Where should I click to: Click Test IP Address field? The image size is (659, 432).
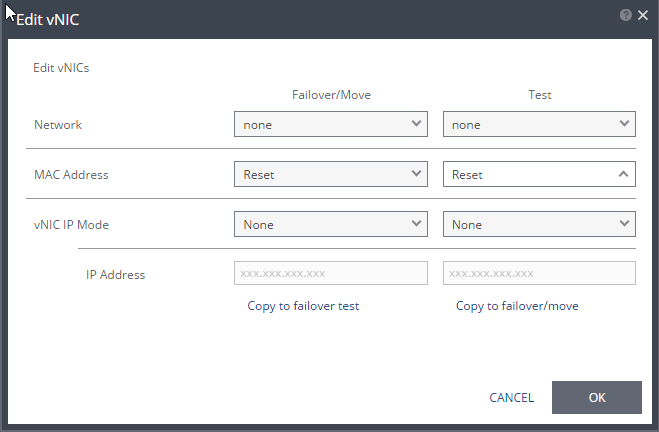tap(539, 273)
